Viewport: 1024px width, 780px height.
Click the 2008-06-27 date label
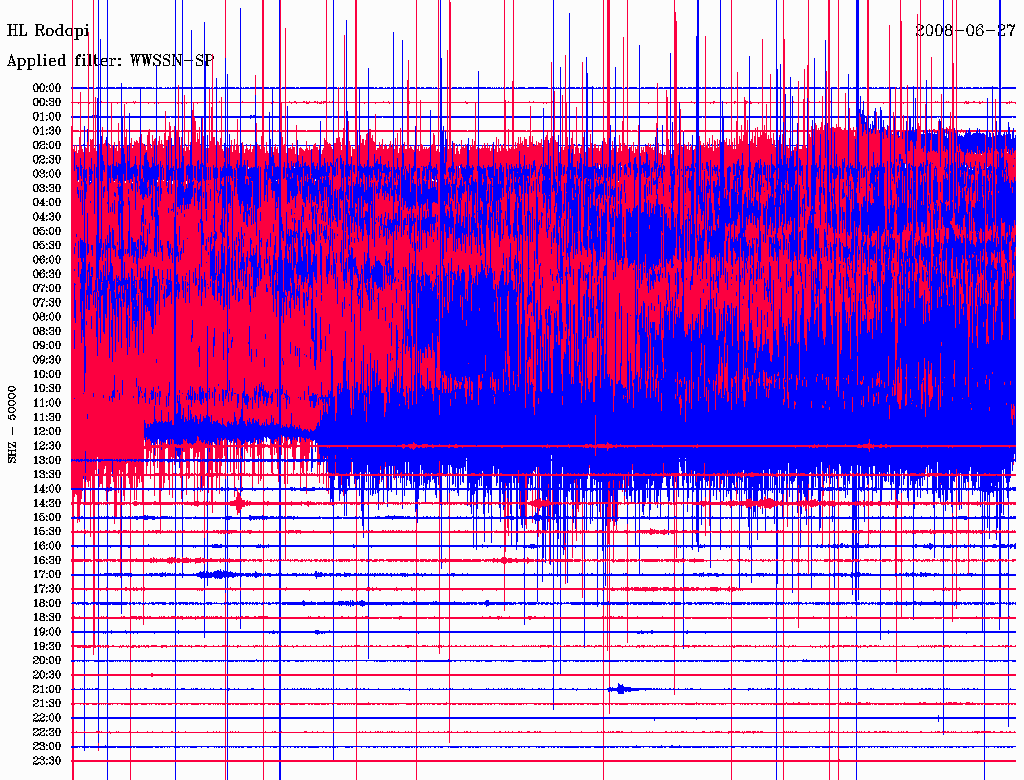[965, 30]
